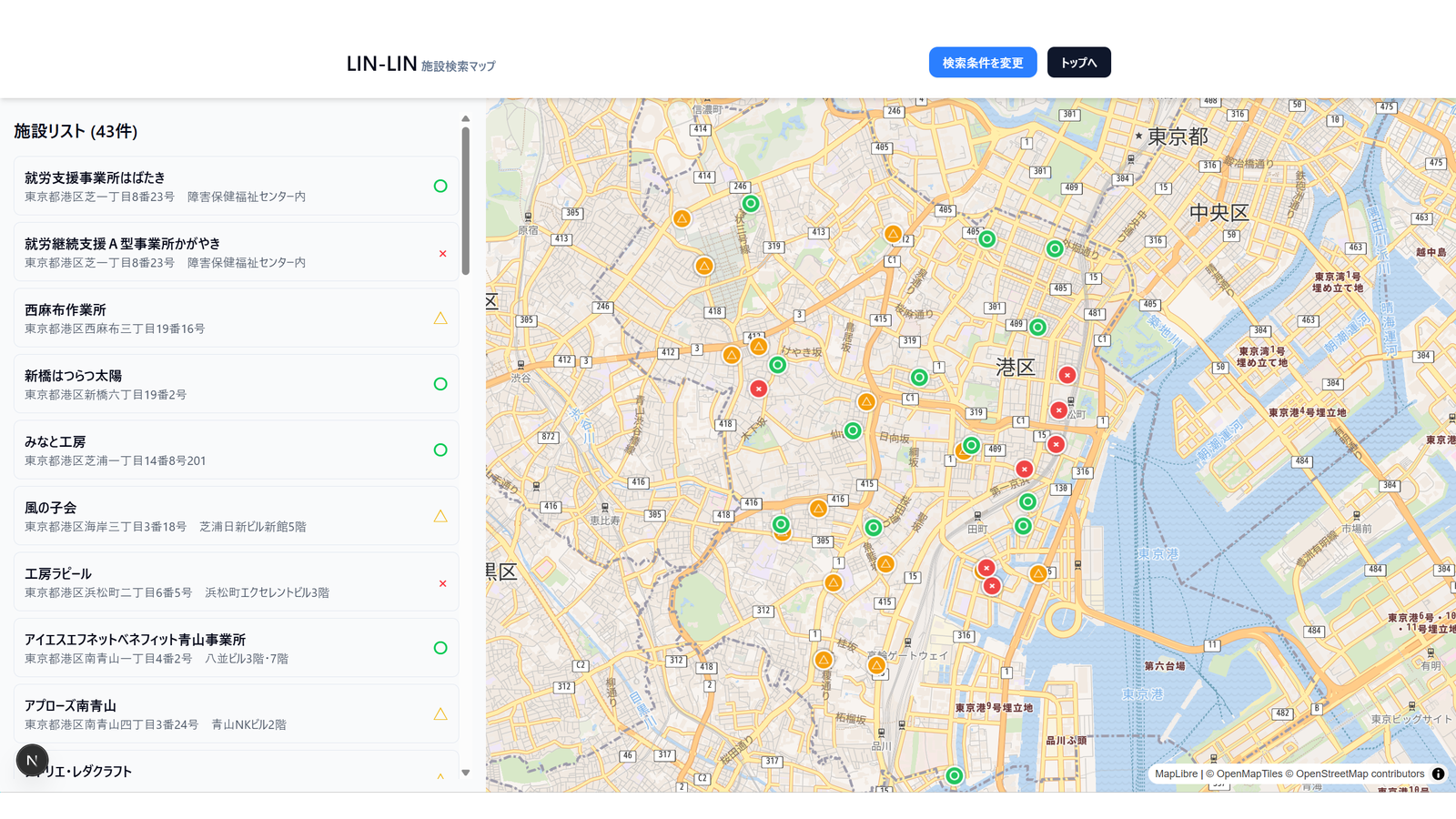
Task: Click the 港区 label on the map
Action: pyautogui.click(x=1016, y=368)
